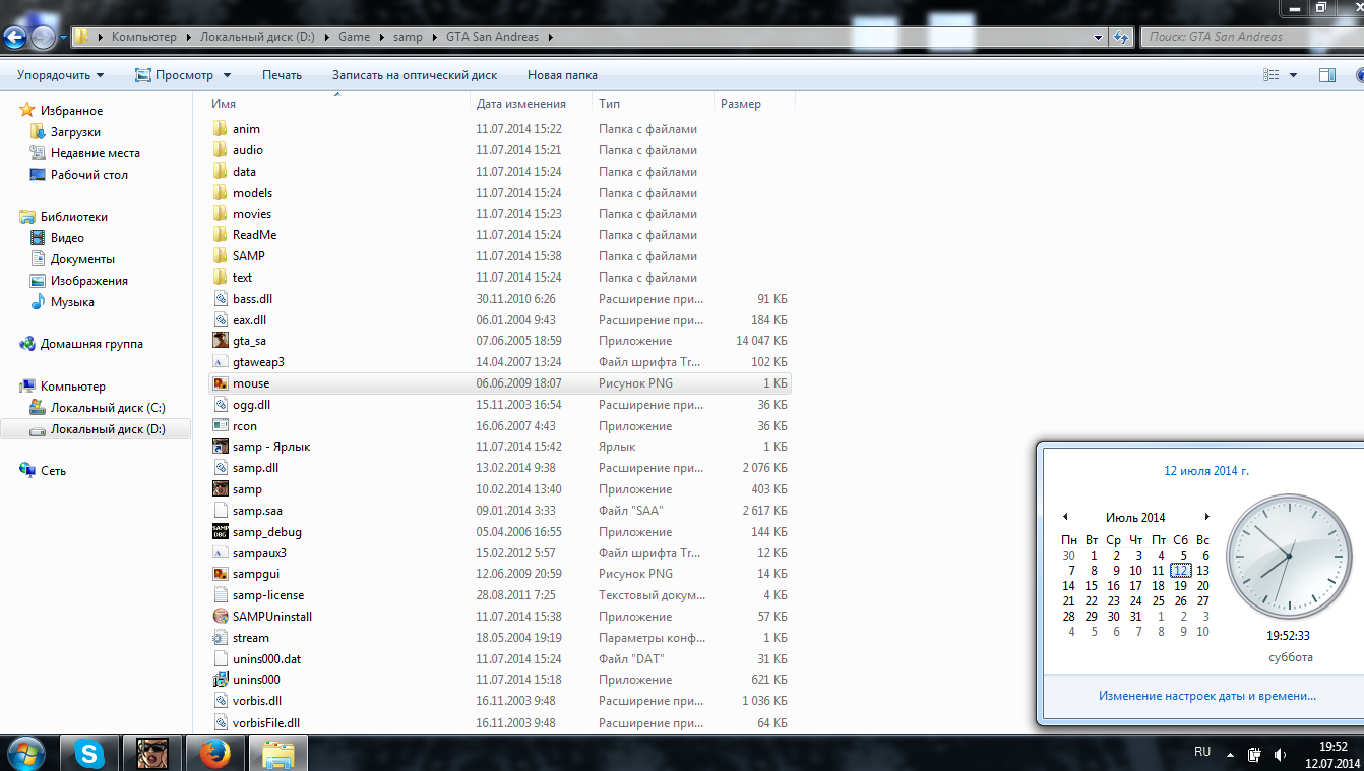The image size is (1364, 771).
Task: Click the Июль 2014 calendar header
Action: (x=1136, y=518)
